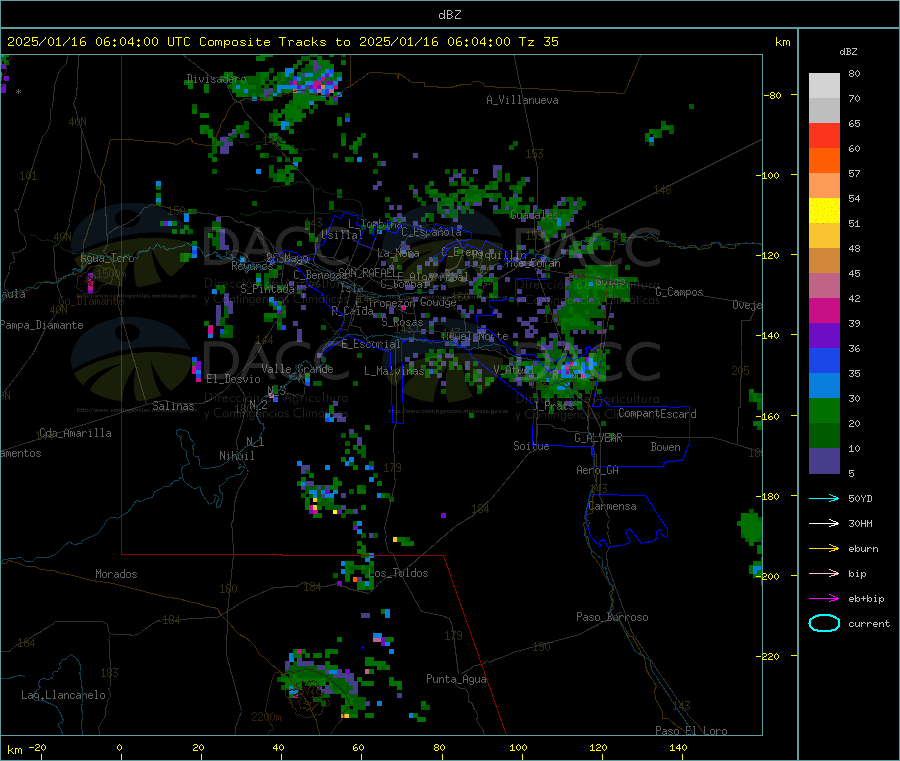This screenshot has width=900, height=761.
Task: Click the L_Malvinas map label
Action: pyautogui.click(x=394, y=371)
